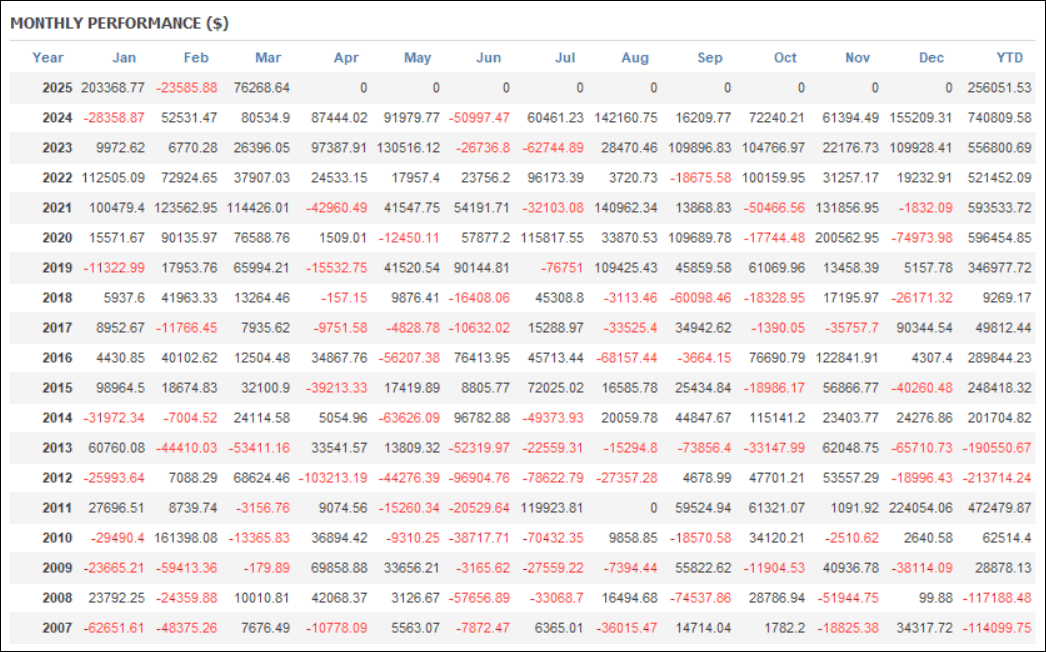Click the Oct column header

click(x=785, y=58)
